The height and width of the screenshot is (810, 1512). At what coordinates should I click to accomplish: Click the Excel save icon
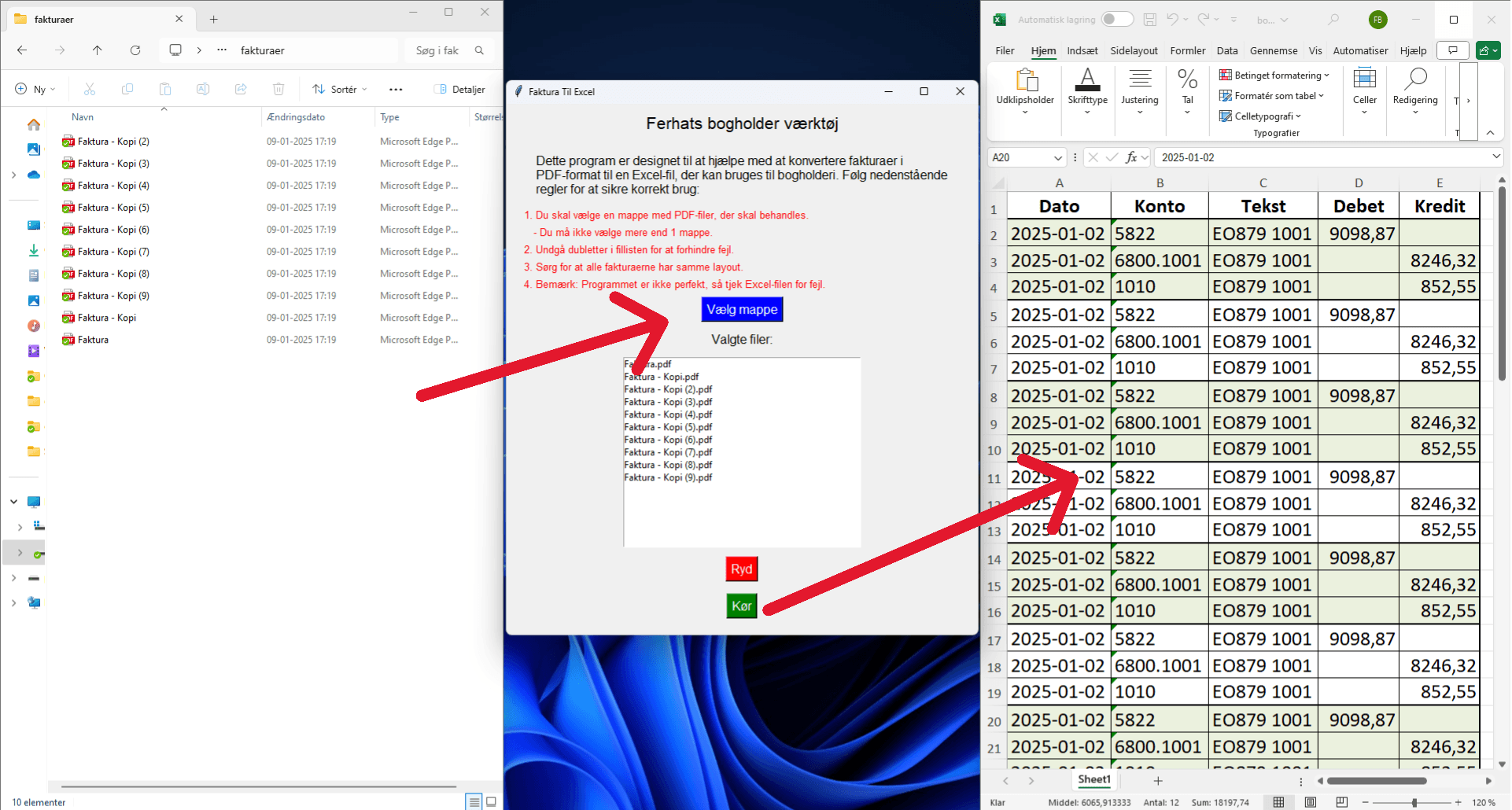coord(1150,20)
